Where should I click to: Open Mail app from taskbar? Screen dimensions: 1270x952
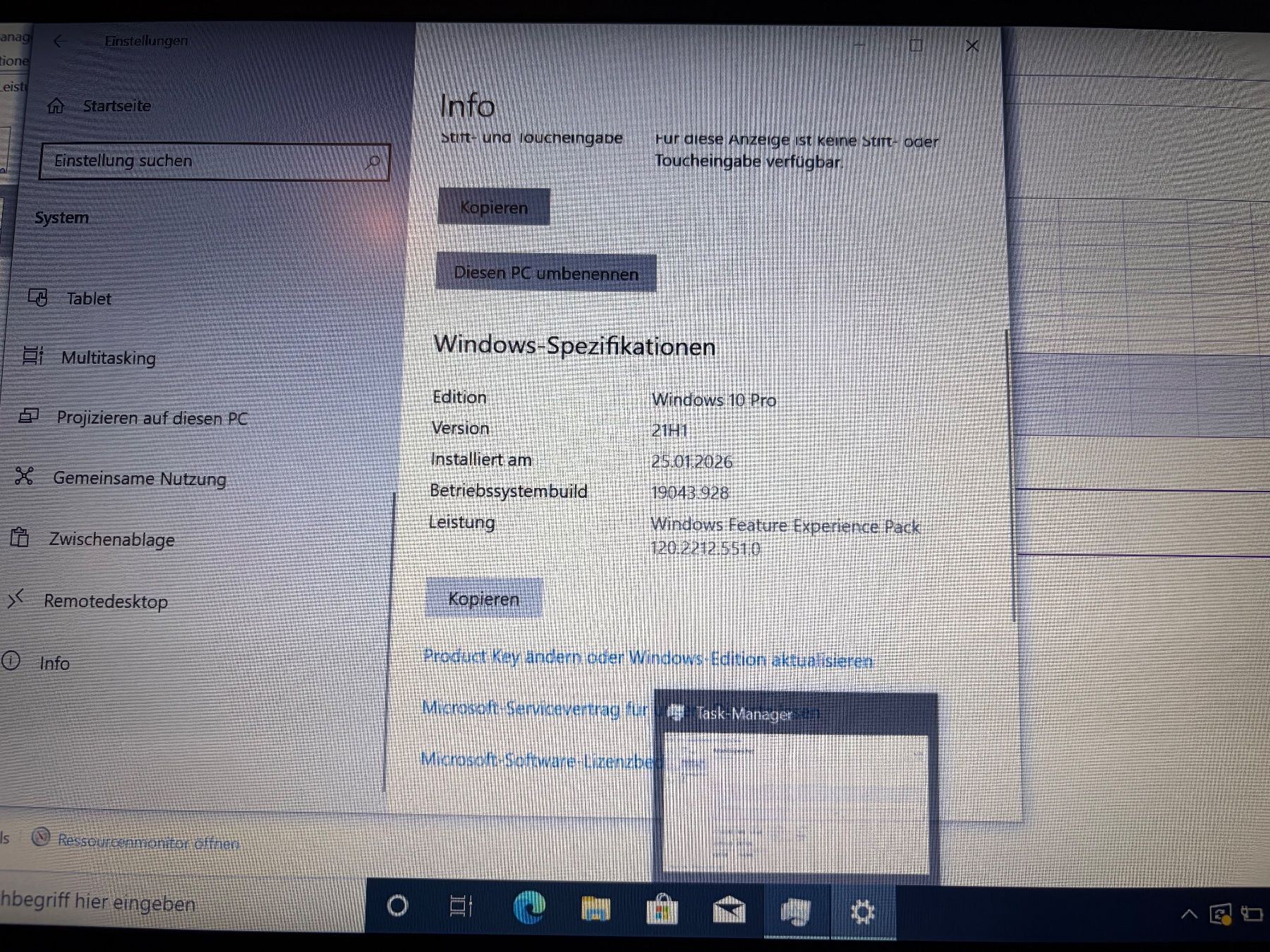[729, 910]
